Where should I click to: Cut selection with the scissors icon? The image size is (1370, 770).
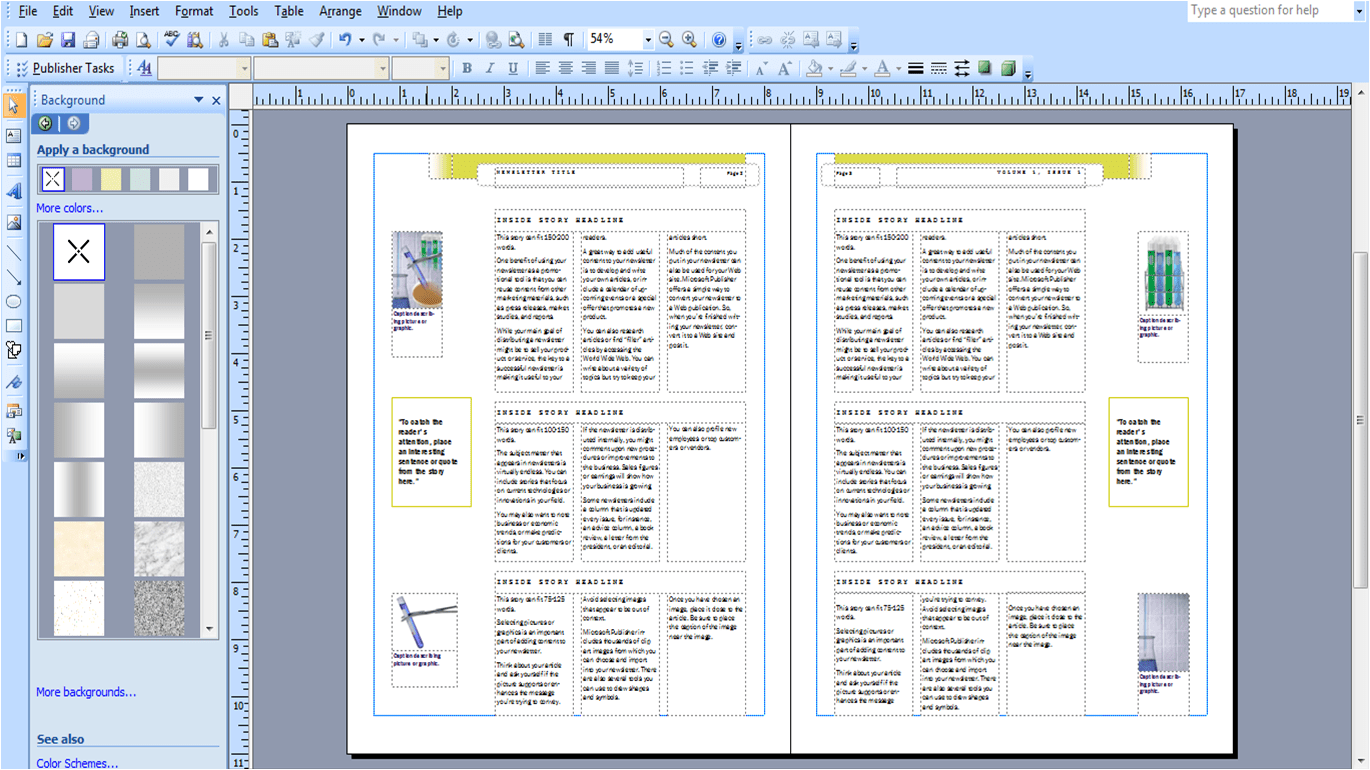223,40
